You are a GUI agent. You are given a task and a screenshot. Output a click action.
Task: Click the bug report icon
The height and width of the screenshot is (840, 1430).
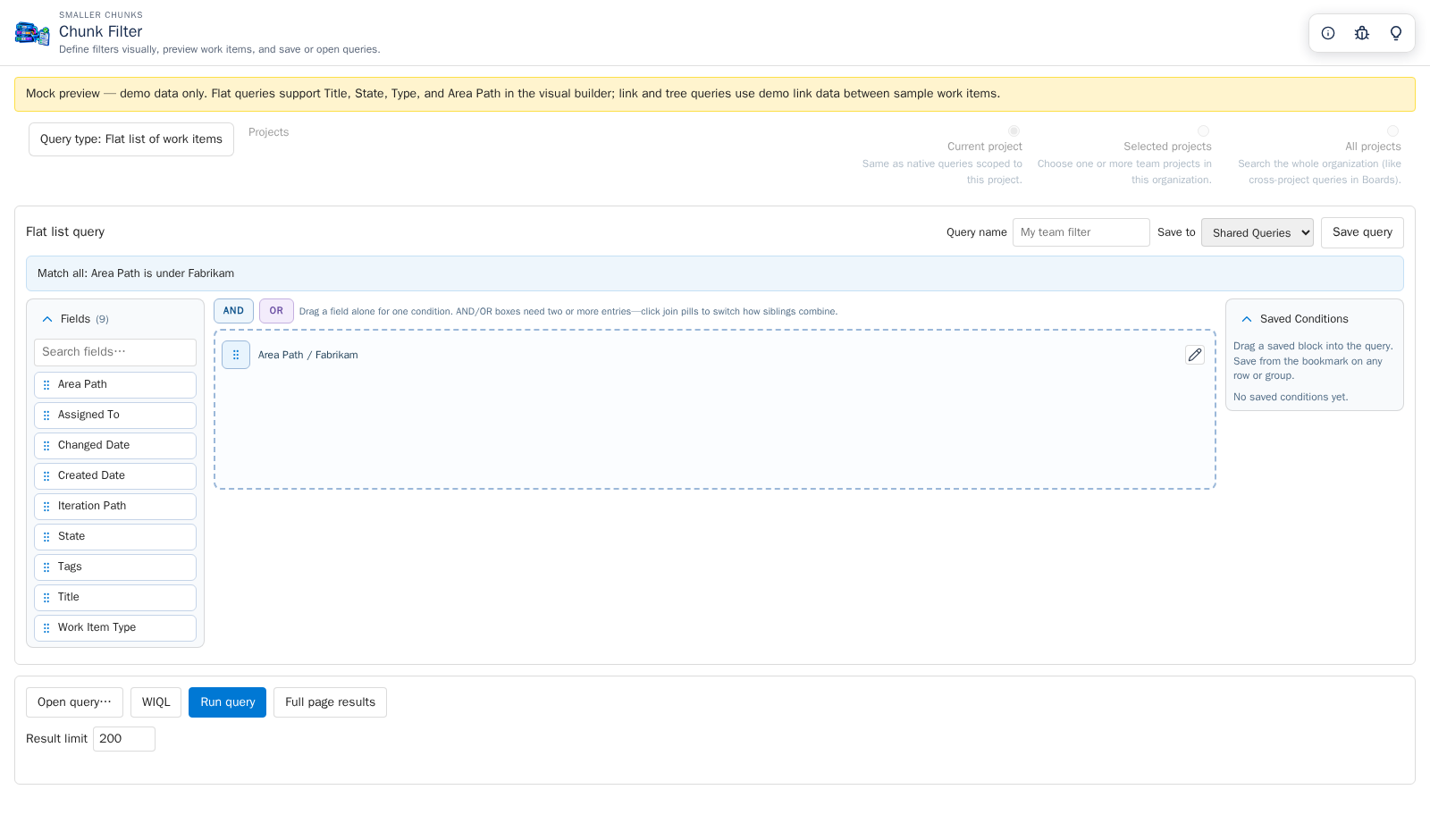pos(1362,33)
